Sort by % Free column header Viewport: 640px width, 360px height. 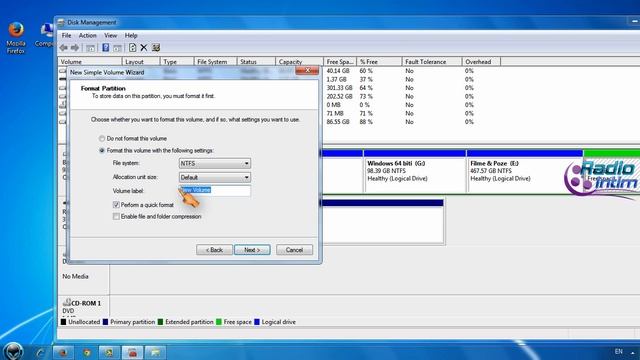click(379, 62)
